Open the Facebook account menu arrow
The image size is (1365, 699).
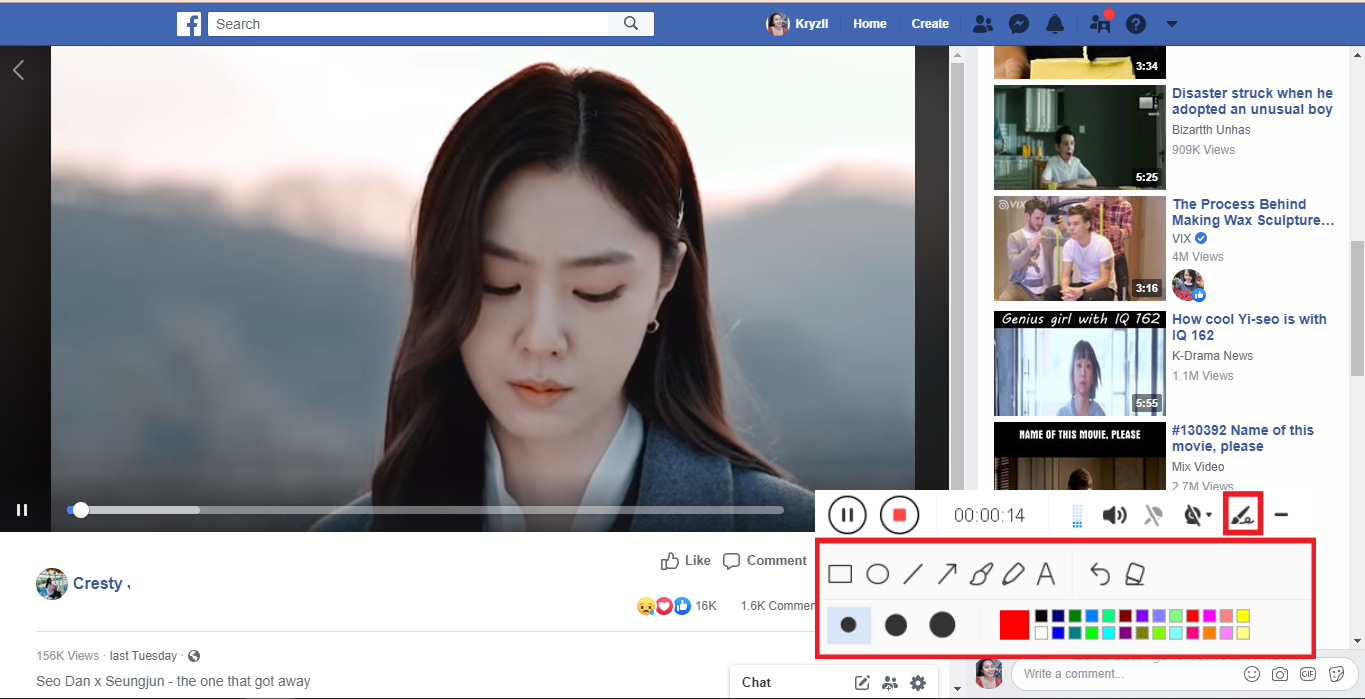1171,23
